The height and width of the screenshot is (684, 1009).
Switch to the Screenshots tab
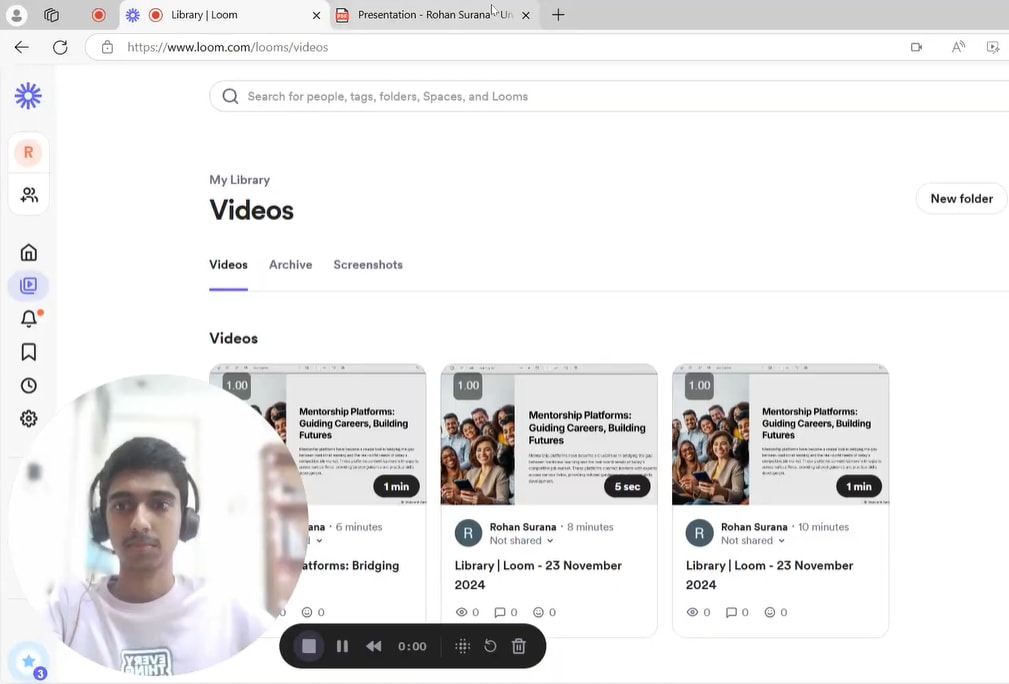coord(368,265)
